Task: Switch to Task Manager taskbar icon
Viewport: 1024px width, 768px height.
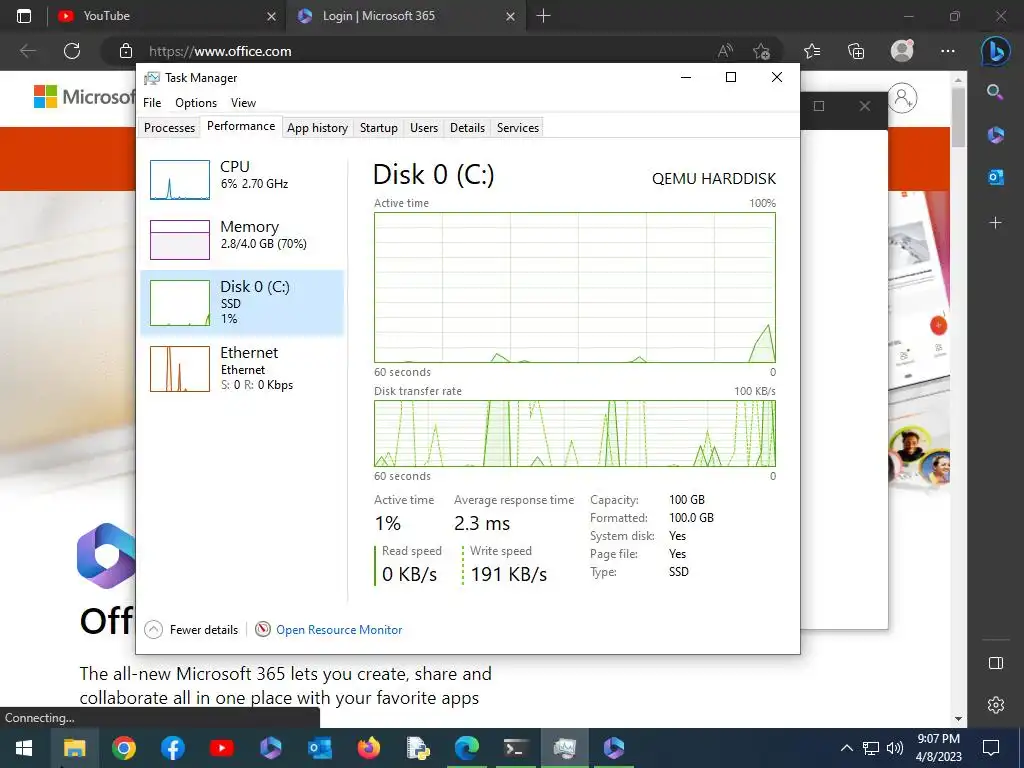Action: click(564, 748)
